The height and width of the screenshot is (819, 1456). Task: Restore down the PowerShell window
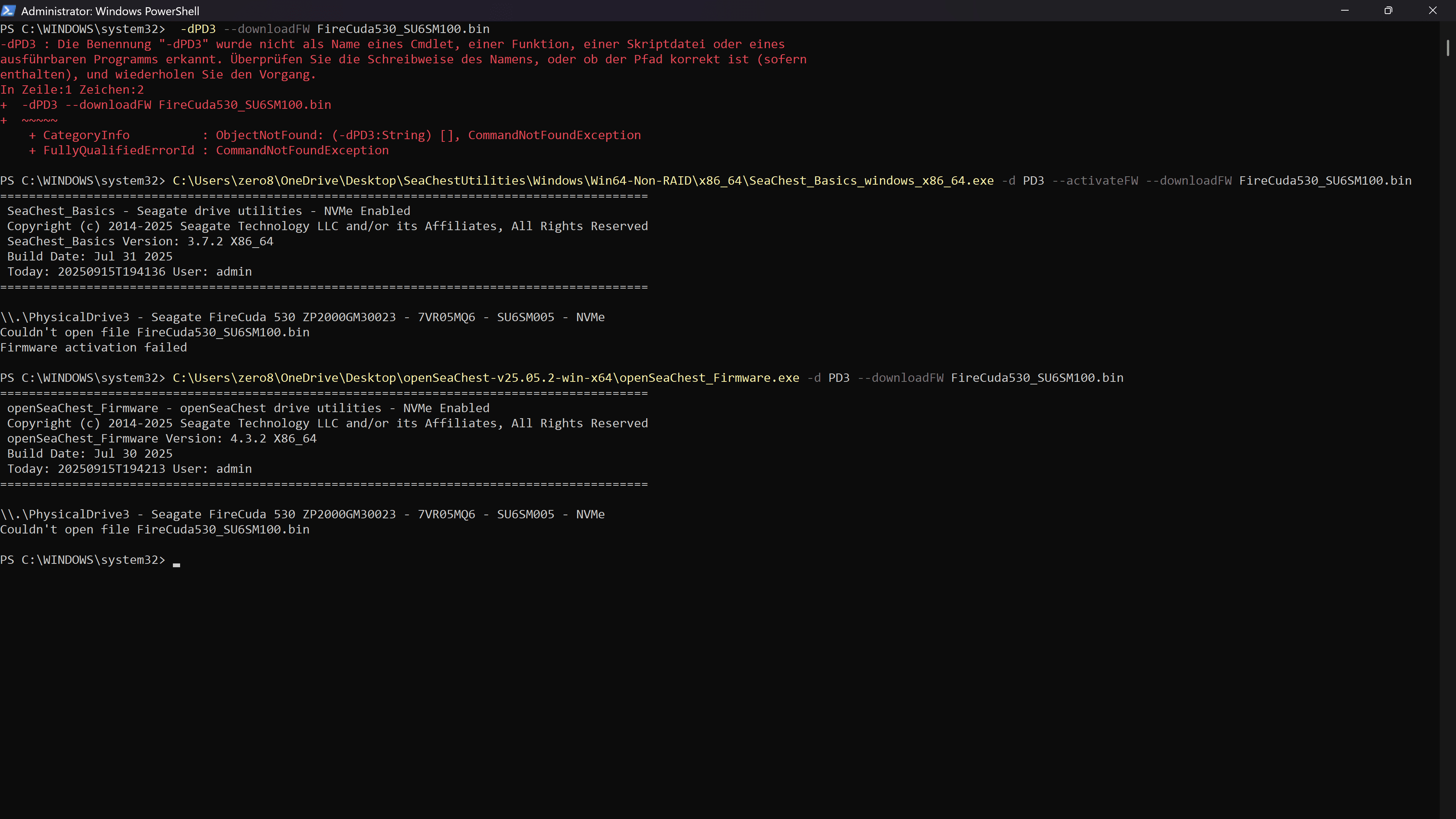tap(1388, 11)
